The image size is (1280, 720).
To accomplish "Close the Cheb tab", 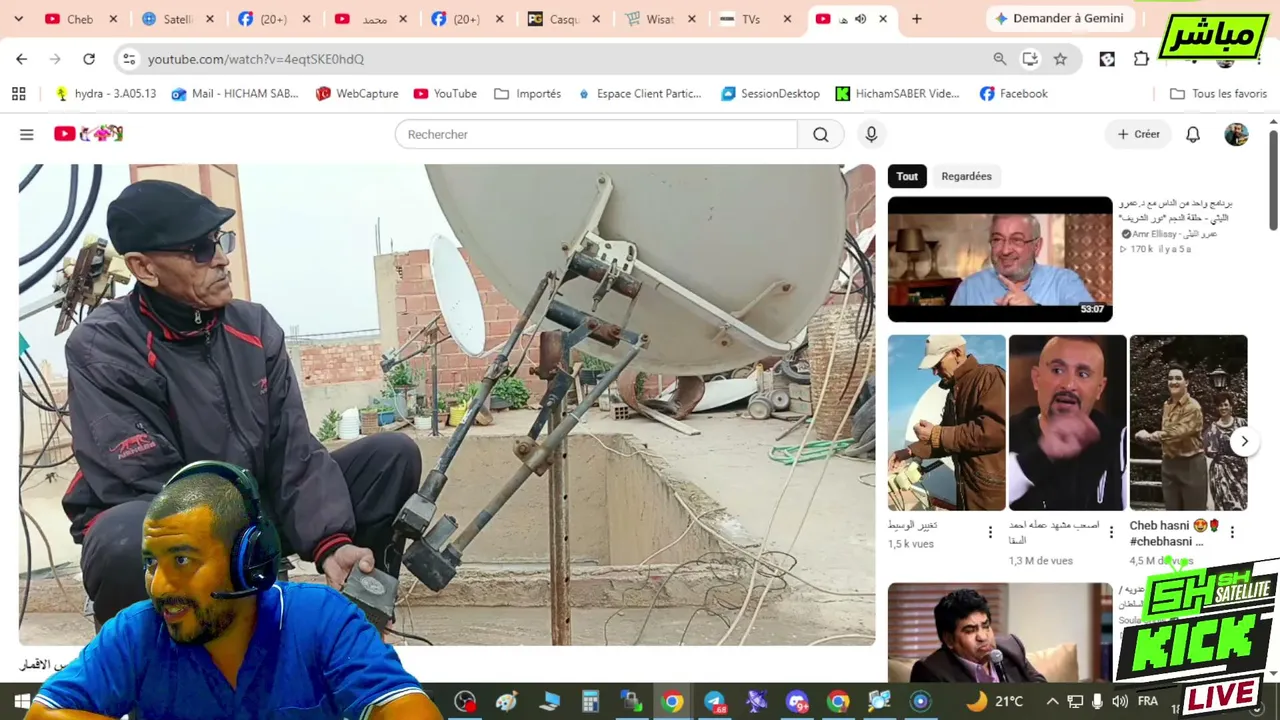I will 113,19.
